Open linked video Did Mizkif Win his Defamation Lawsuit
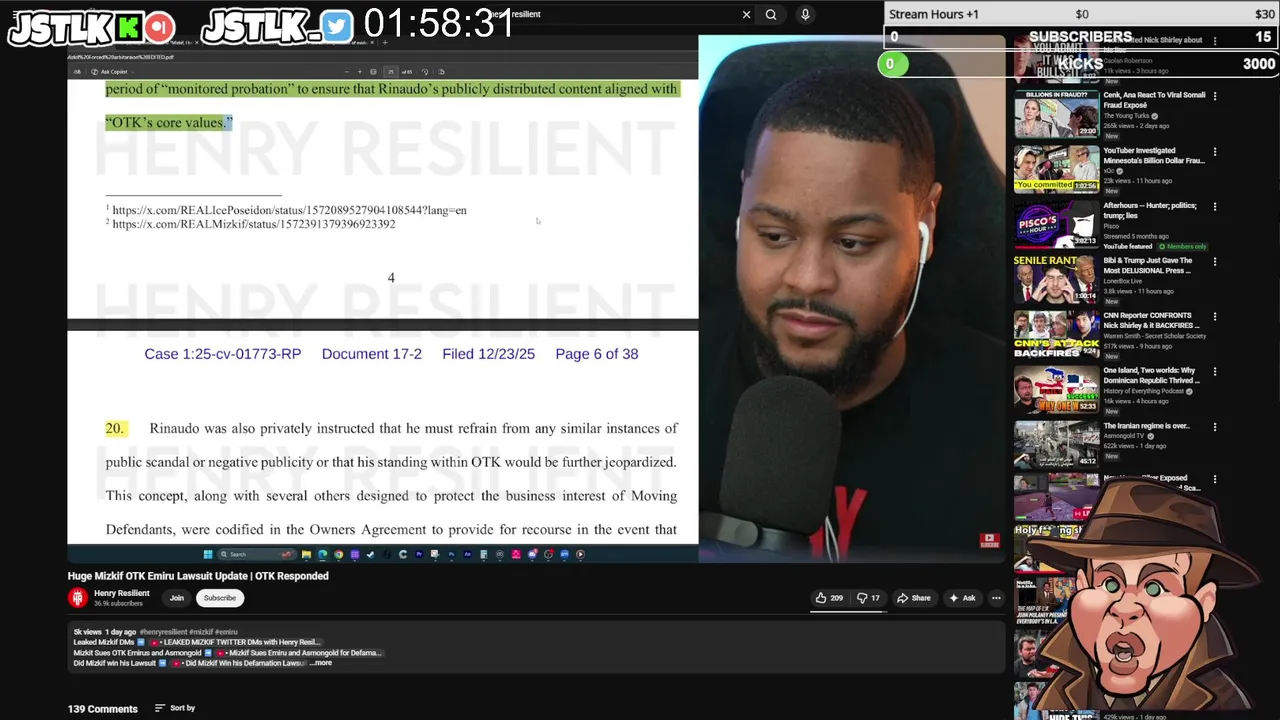This screenshot has width=1280, height=720. [x=238, y=663]
